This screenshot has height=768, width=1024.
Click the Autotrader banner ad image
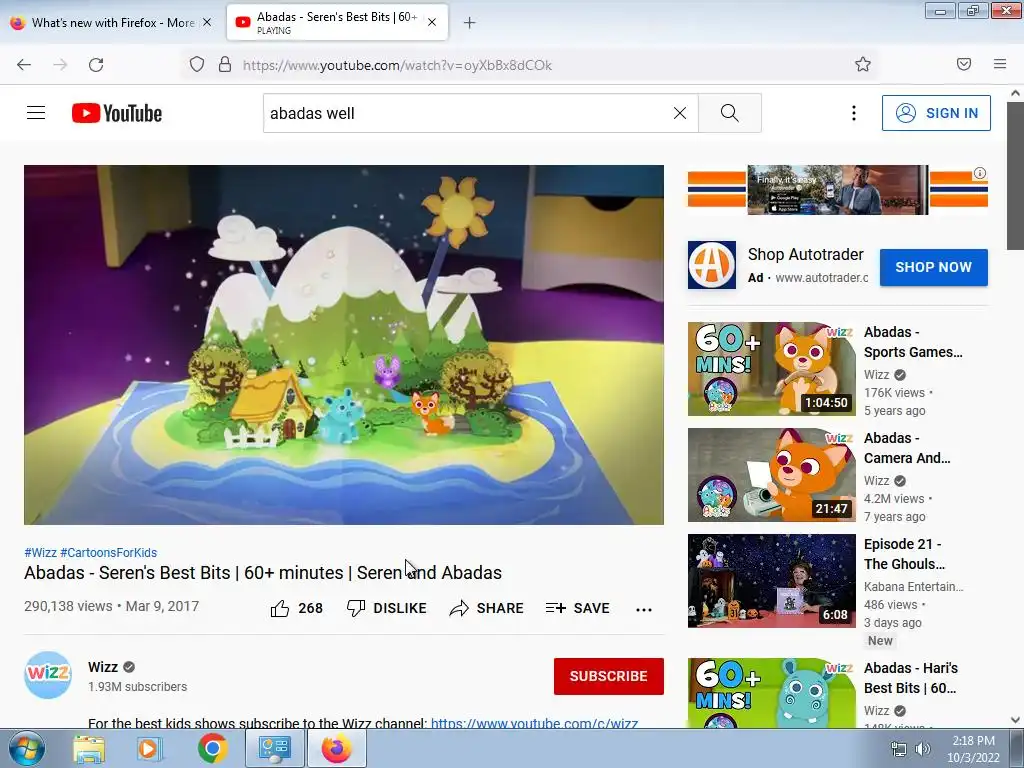[837, 189]
